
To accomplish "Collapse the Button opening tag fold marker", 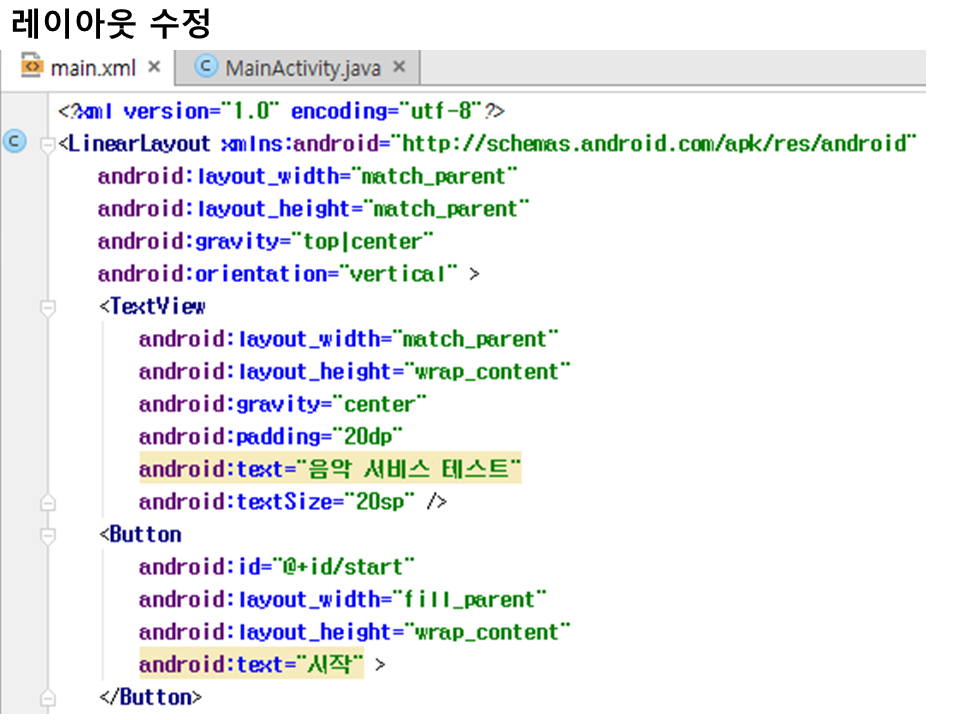I will (47, 535).
